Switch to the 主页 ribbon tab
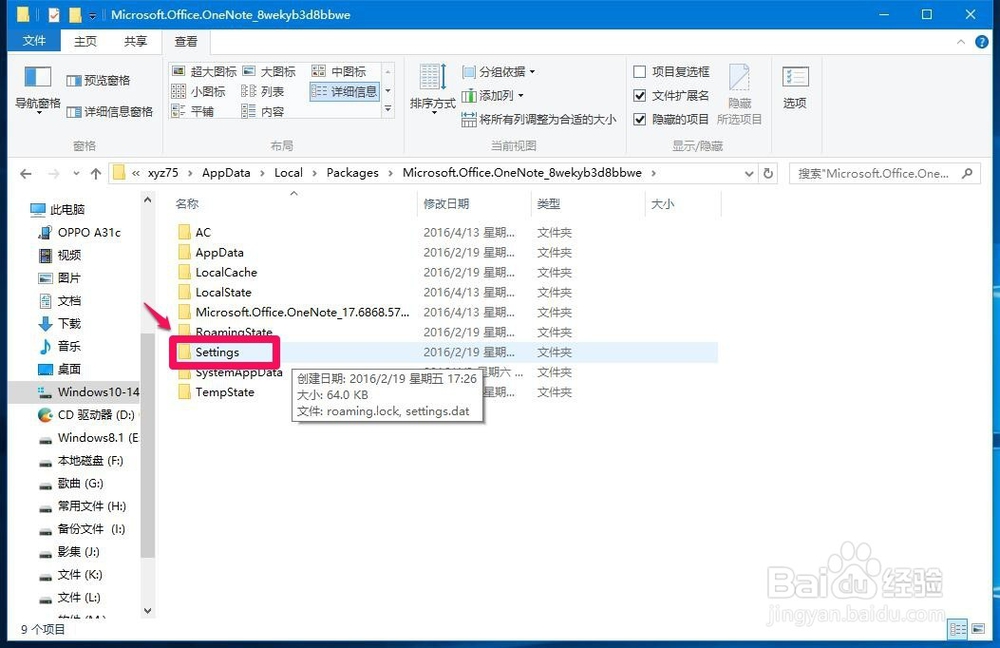The height and width of the screenshot is (648, 1000). (x=85, y=40)
